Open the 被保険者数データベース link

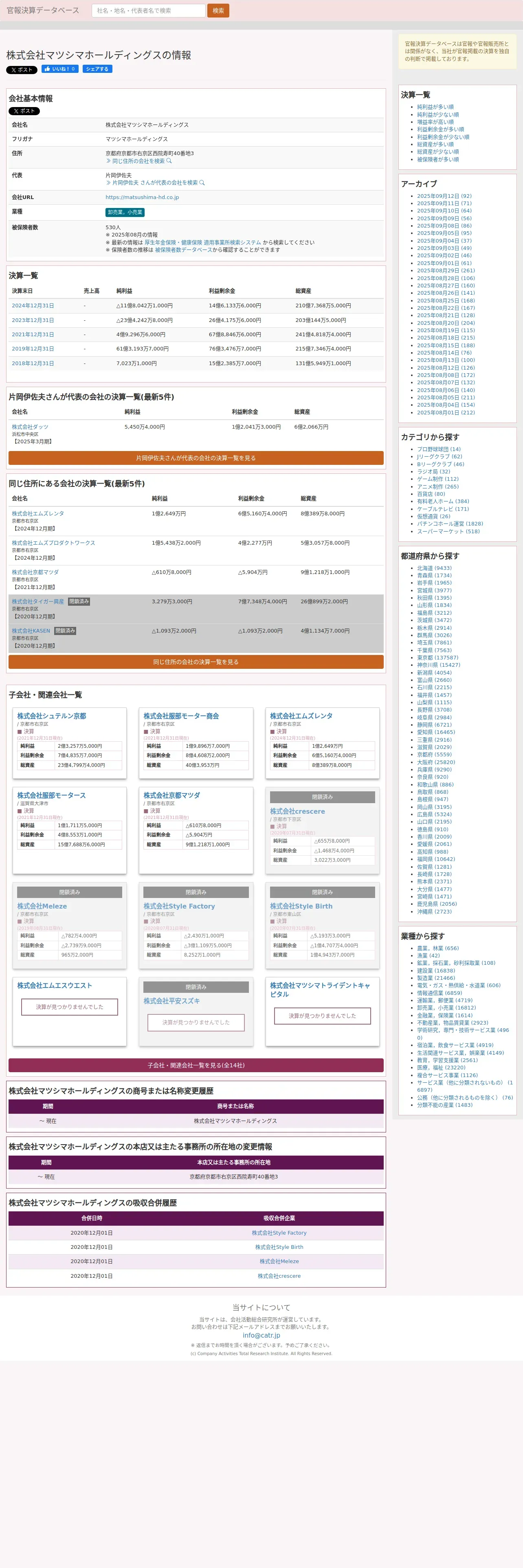[x=183, y=250]
